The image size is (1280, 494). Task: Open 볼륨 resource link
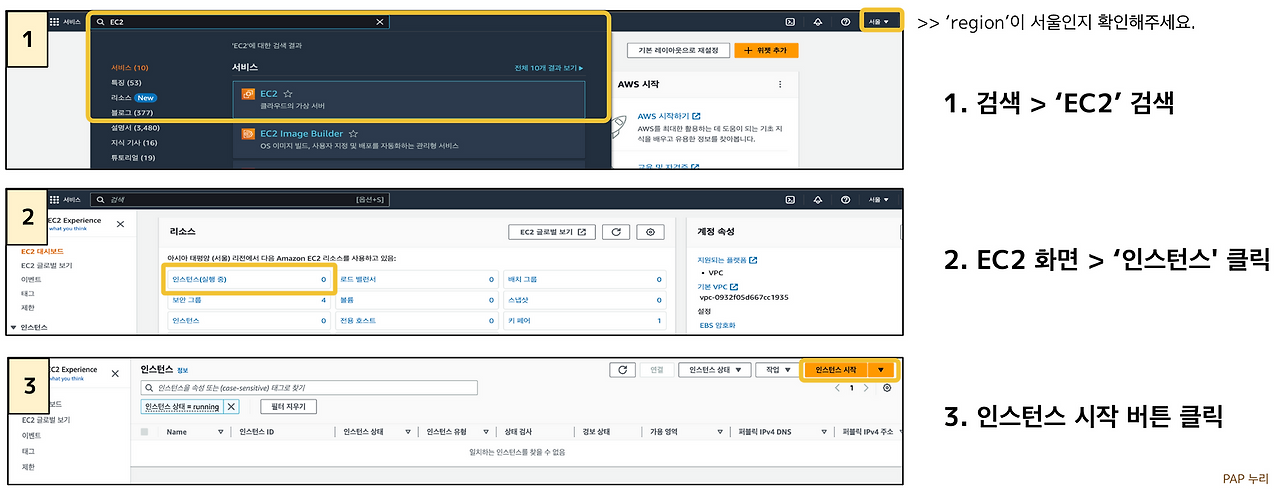[347, 300]
